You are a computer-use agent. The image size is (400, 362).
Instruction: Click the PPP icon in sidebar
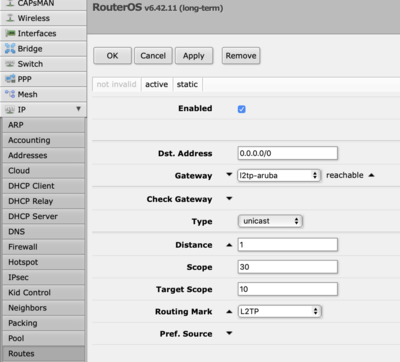click(10, 79)
